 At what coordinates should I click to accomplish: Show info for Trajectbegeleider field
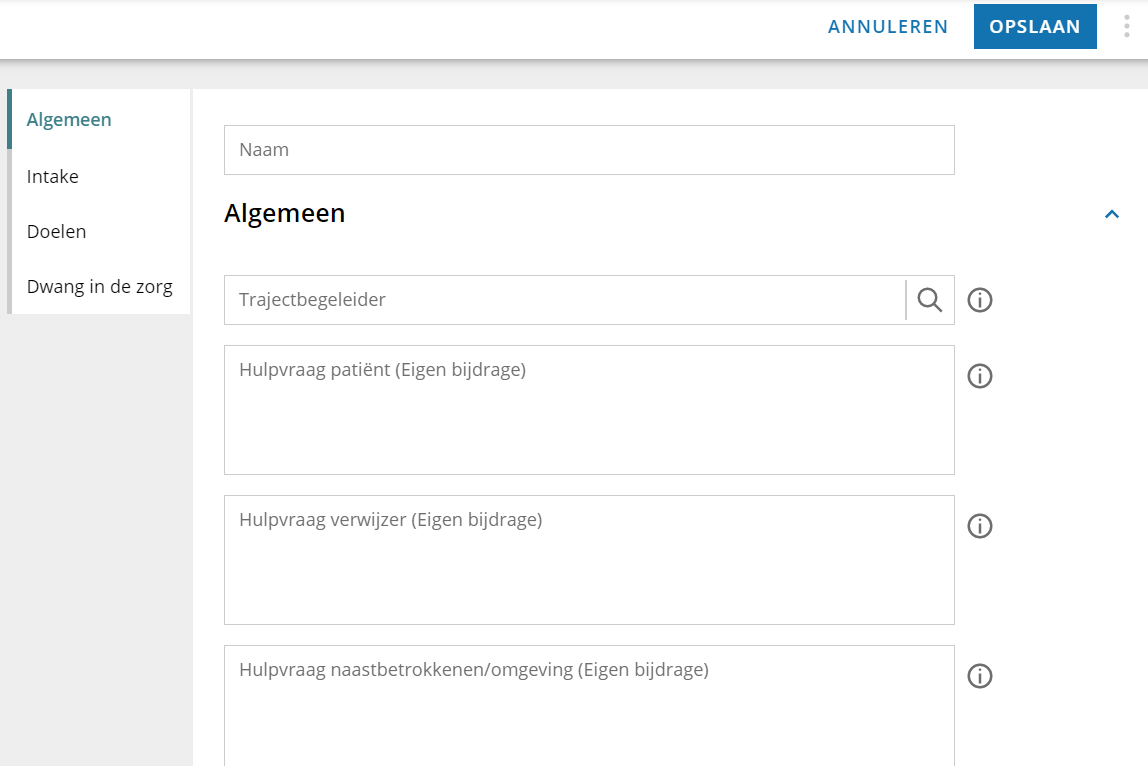click(980, 300)
